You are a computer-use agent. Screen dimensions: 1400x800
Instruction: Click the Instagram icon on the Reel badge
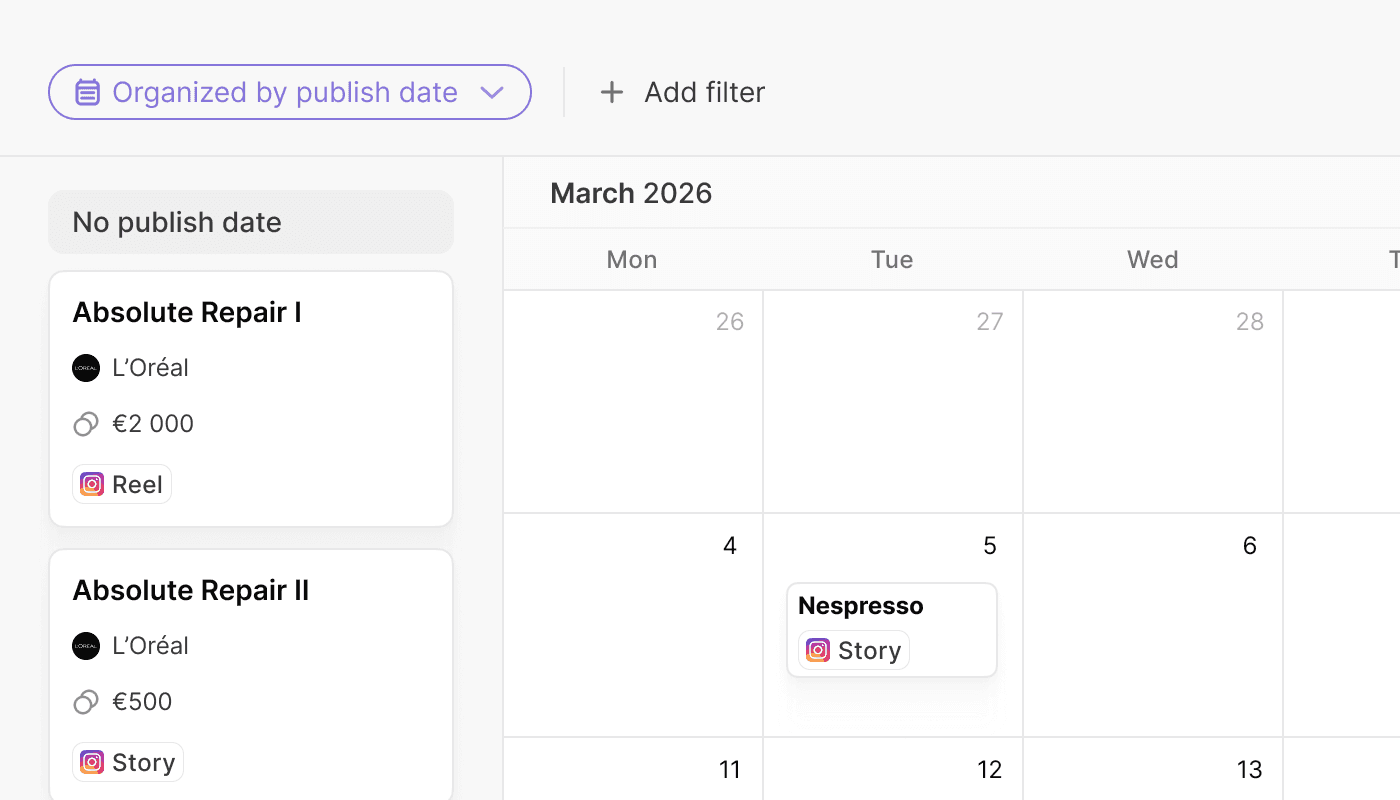point(92,484)
